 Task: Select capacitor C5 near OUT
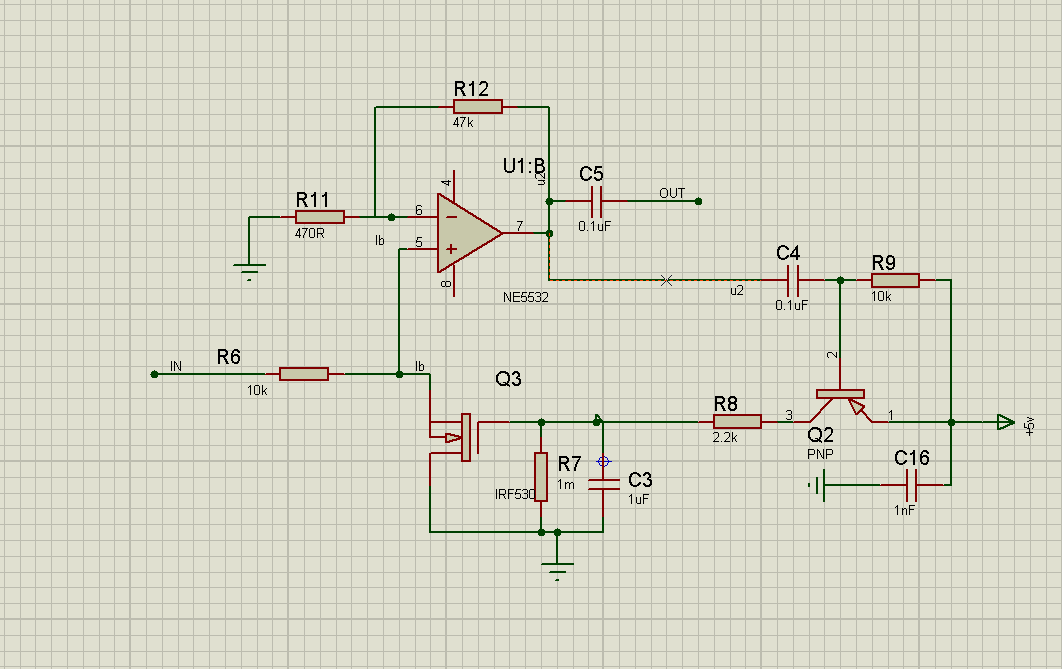tap(596, 201)
